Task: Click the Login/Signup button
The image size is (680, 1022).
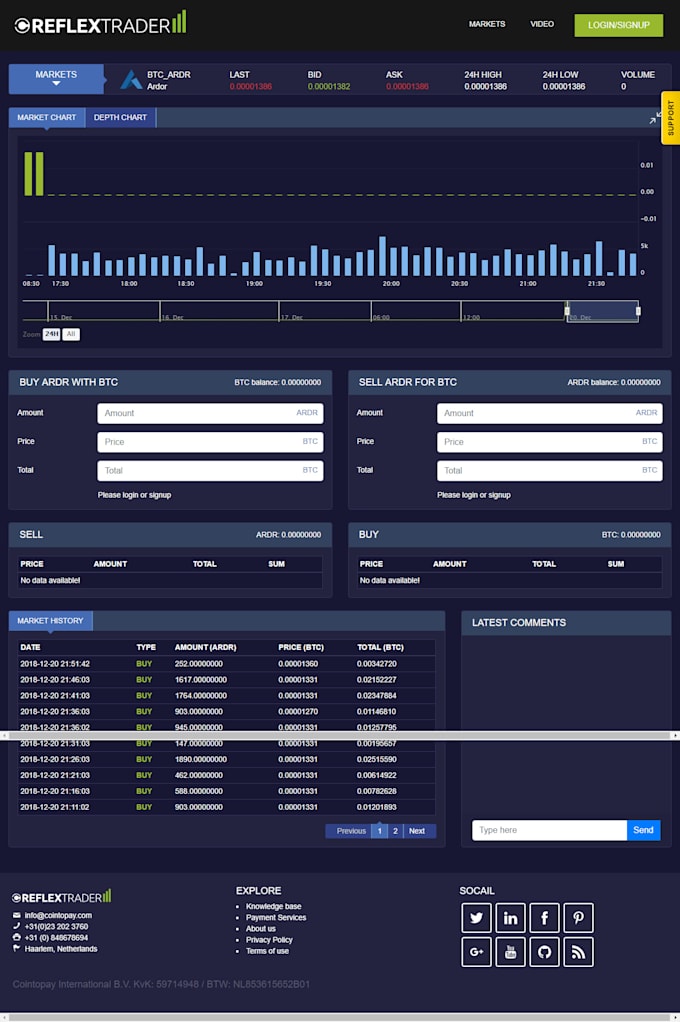Action: tap(619, 25)
